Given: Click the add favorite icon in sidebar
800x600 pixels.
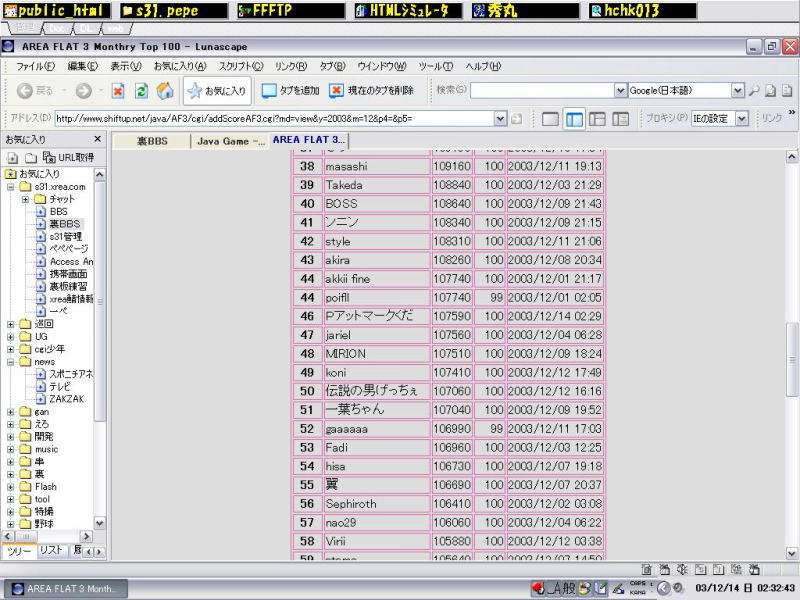Looking at the screenshot, I should pyautogui.click(x=13, y=158).
